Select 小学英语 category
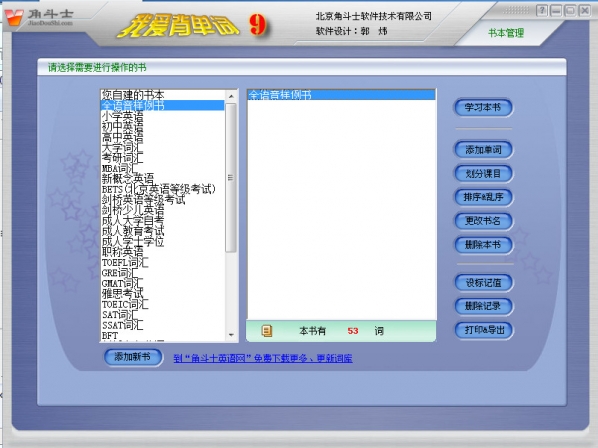This screenshot has height=448, width=598. [x=162, y=116]
